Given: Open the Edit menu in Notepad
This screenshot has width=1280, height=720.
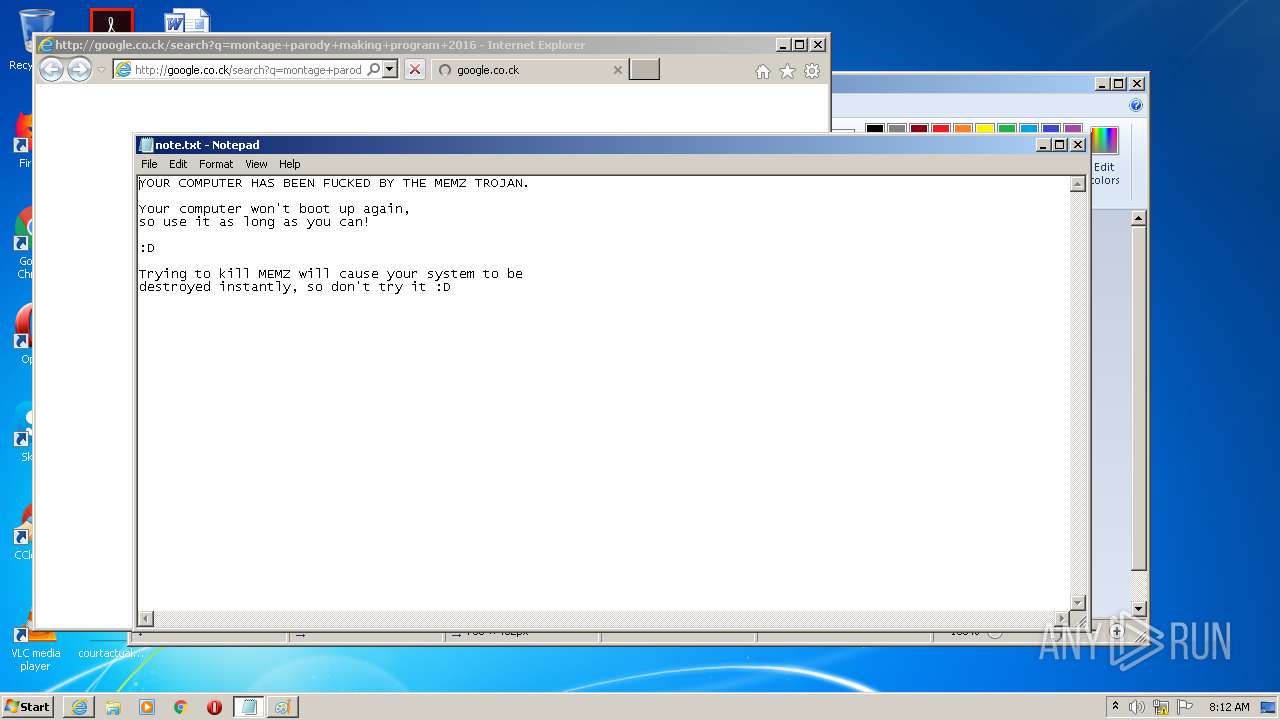Looking at the screenshot, I should tap(178, 164).
